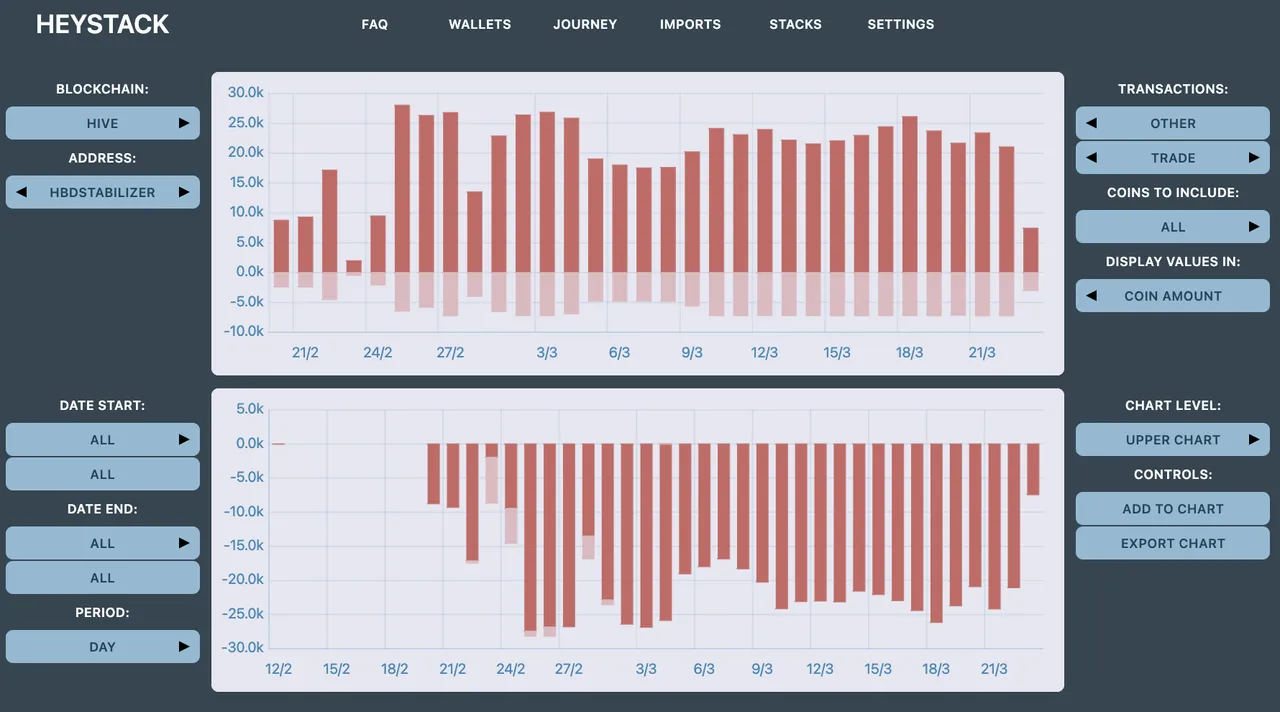Select the HIVE blockchain label
Screen dimensions: 1280x712
103,123
